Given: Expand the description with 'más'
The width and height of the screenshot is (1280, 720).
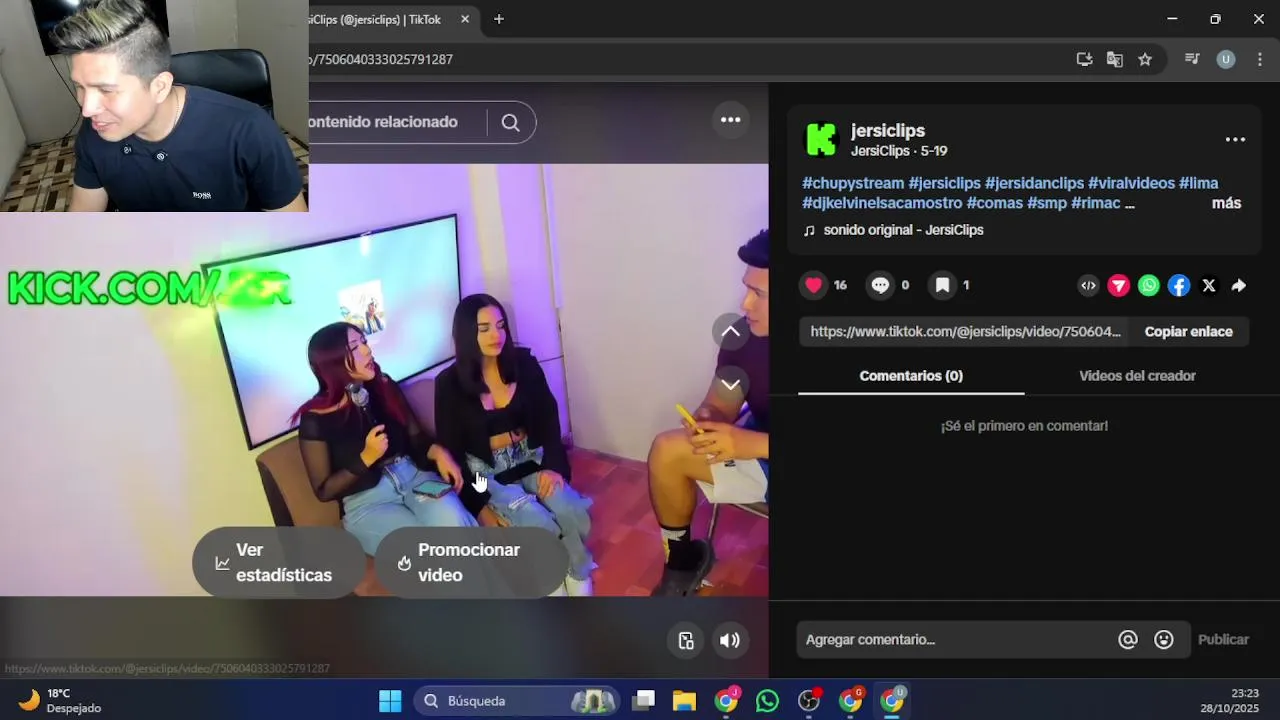Looking at the screenshot, I should pos(1226,203).
